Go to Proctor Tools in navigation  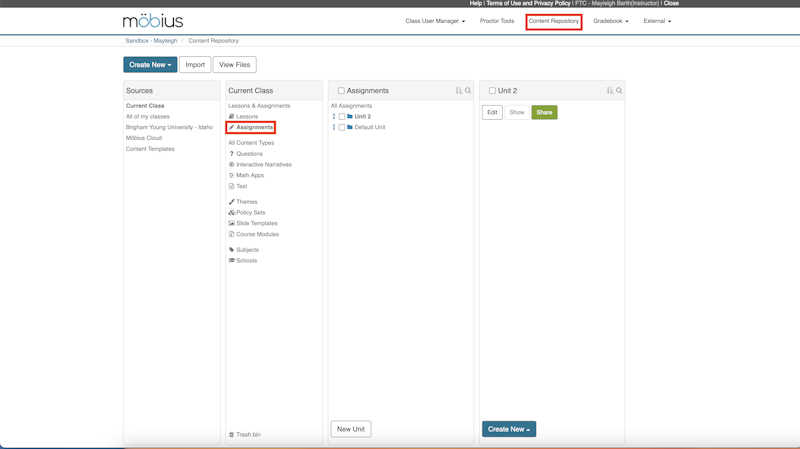pyautogui.click(x=497, y=21)
